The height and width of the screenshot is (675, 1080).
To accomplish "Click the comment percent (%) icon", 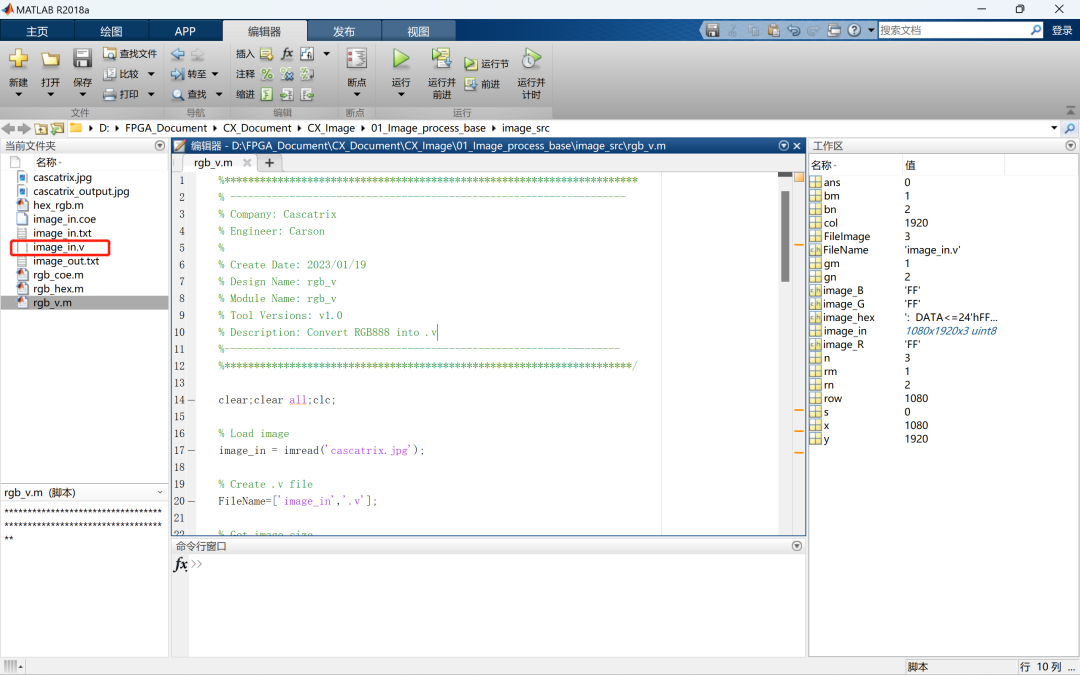I will click(267, 74).
